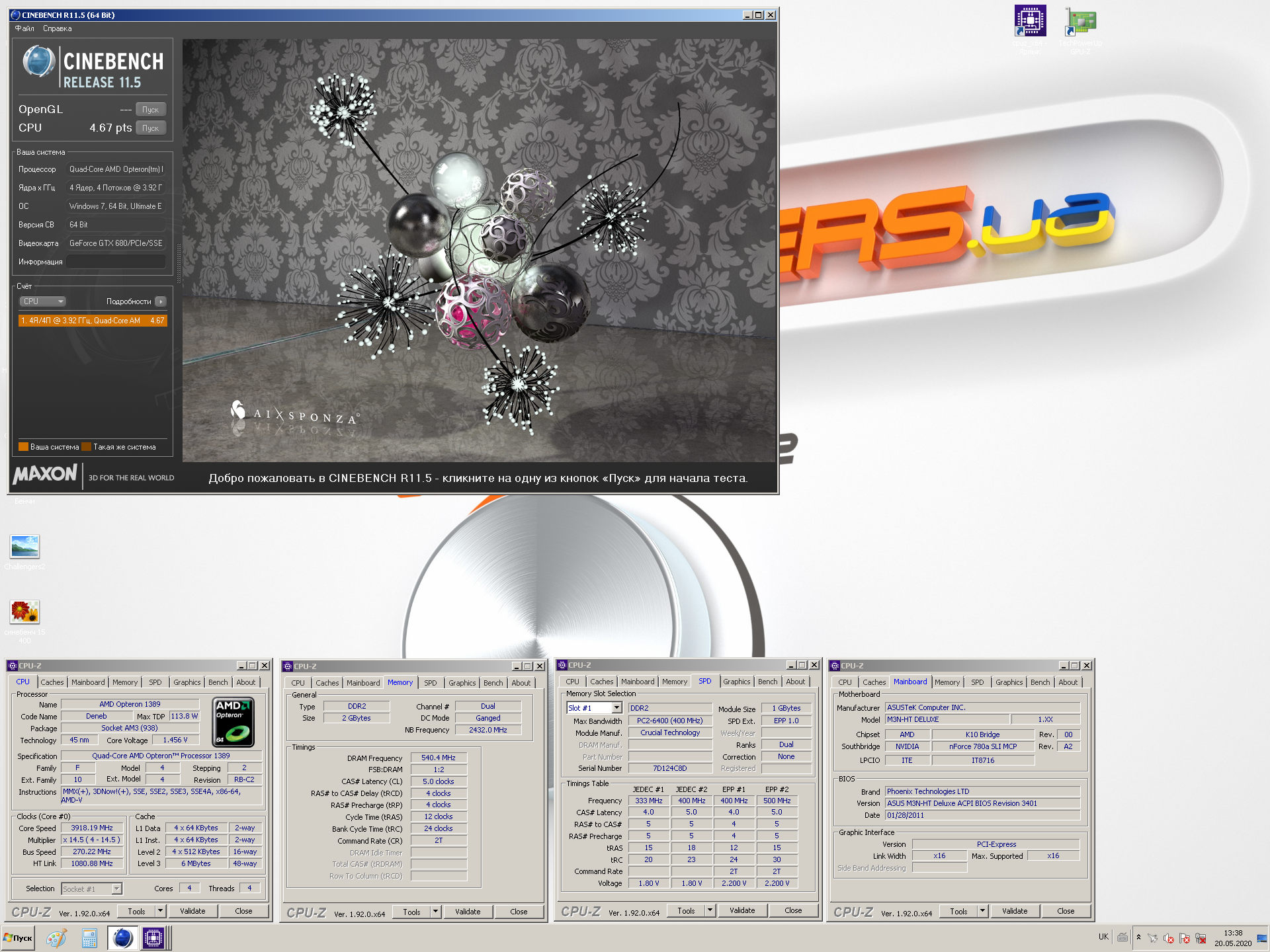
Task: Open the Файл menu in Cinebench
Action: pyautogui.click(x=24, y=28)
